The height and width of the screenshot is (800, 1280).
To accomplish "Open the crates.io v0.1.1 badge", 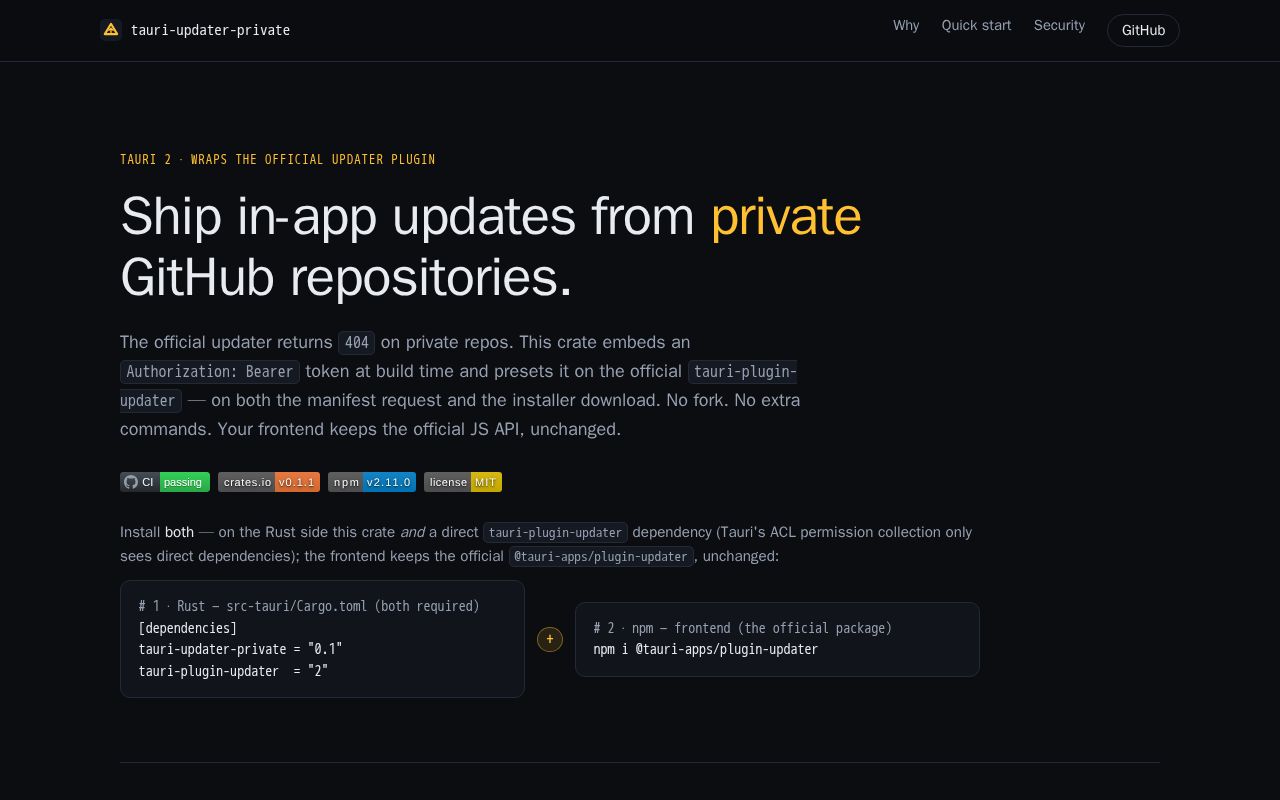I will [269, 482].
